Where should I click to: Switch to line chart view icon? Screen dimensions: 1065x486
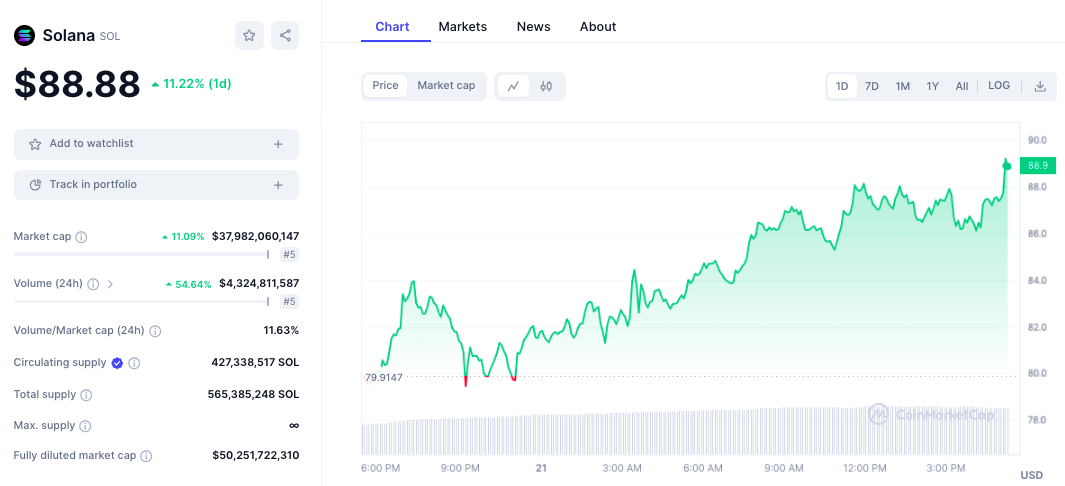click(513, 86)
